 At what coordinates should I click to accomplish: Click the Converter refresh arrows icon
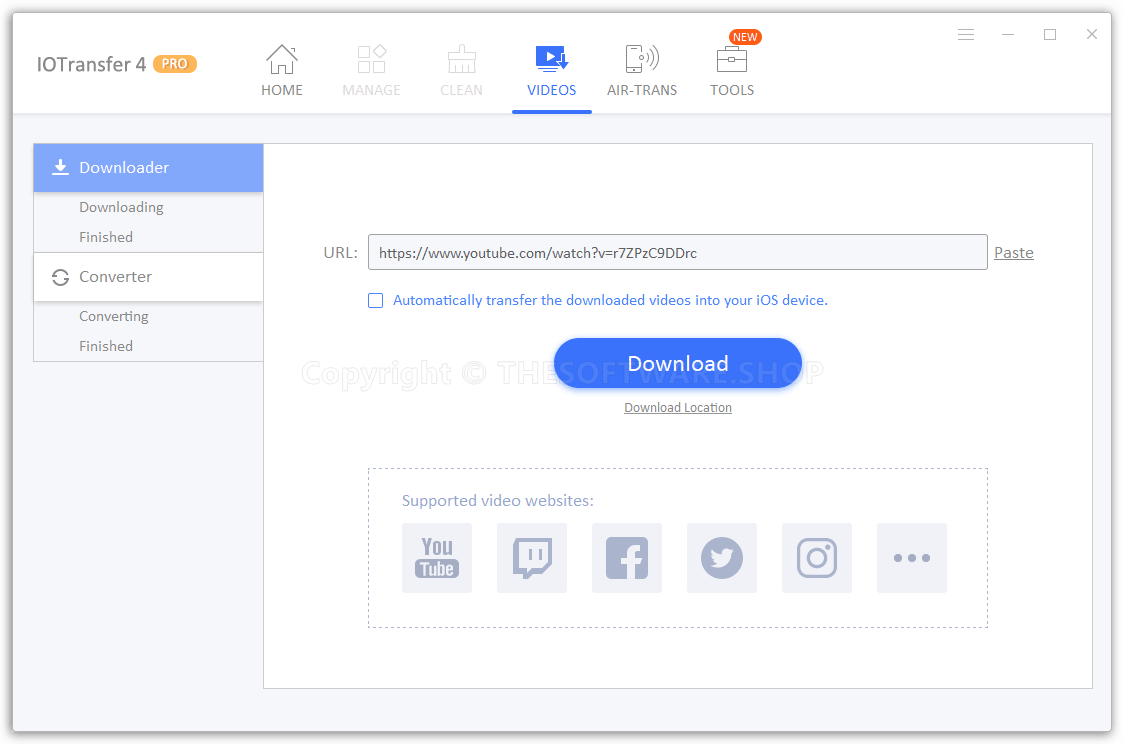[x=60, y=277]
